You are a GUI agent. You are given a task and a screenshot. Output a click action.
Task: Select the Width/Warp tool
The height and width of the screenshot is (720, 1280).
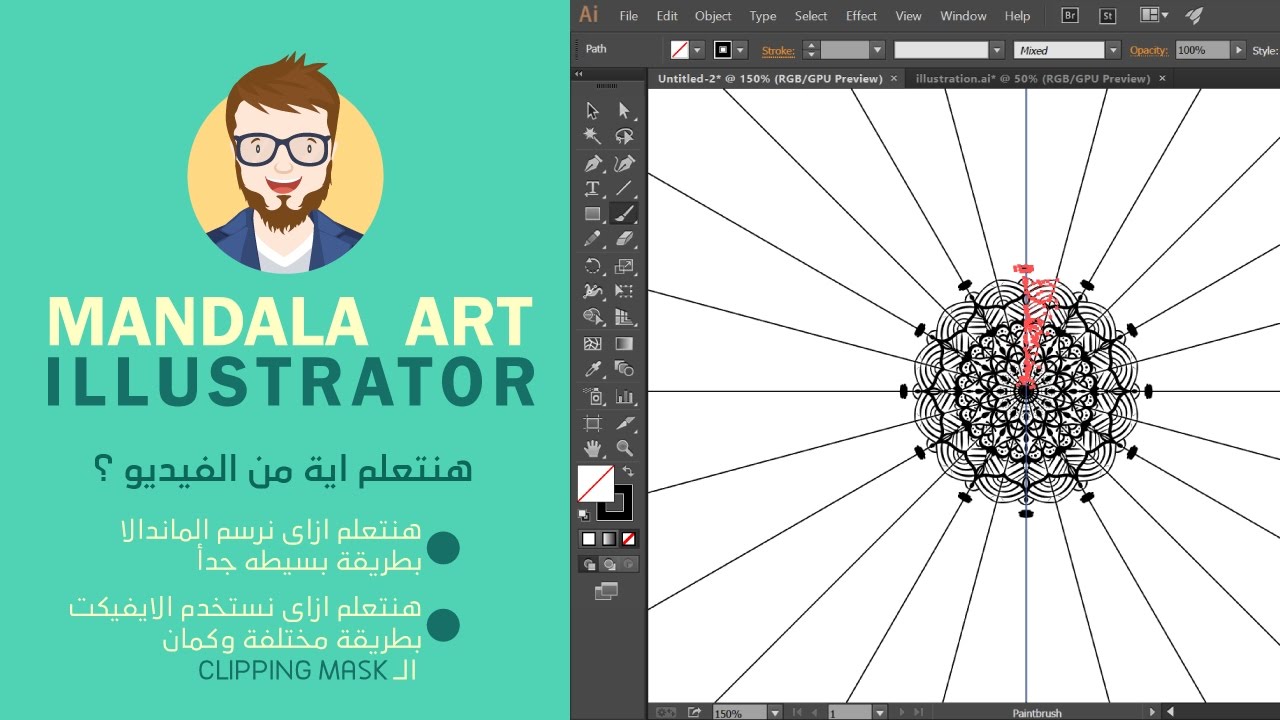point(592,292)
